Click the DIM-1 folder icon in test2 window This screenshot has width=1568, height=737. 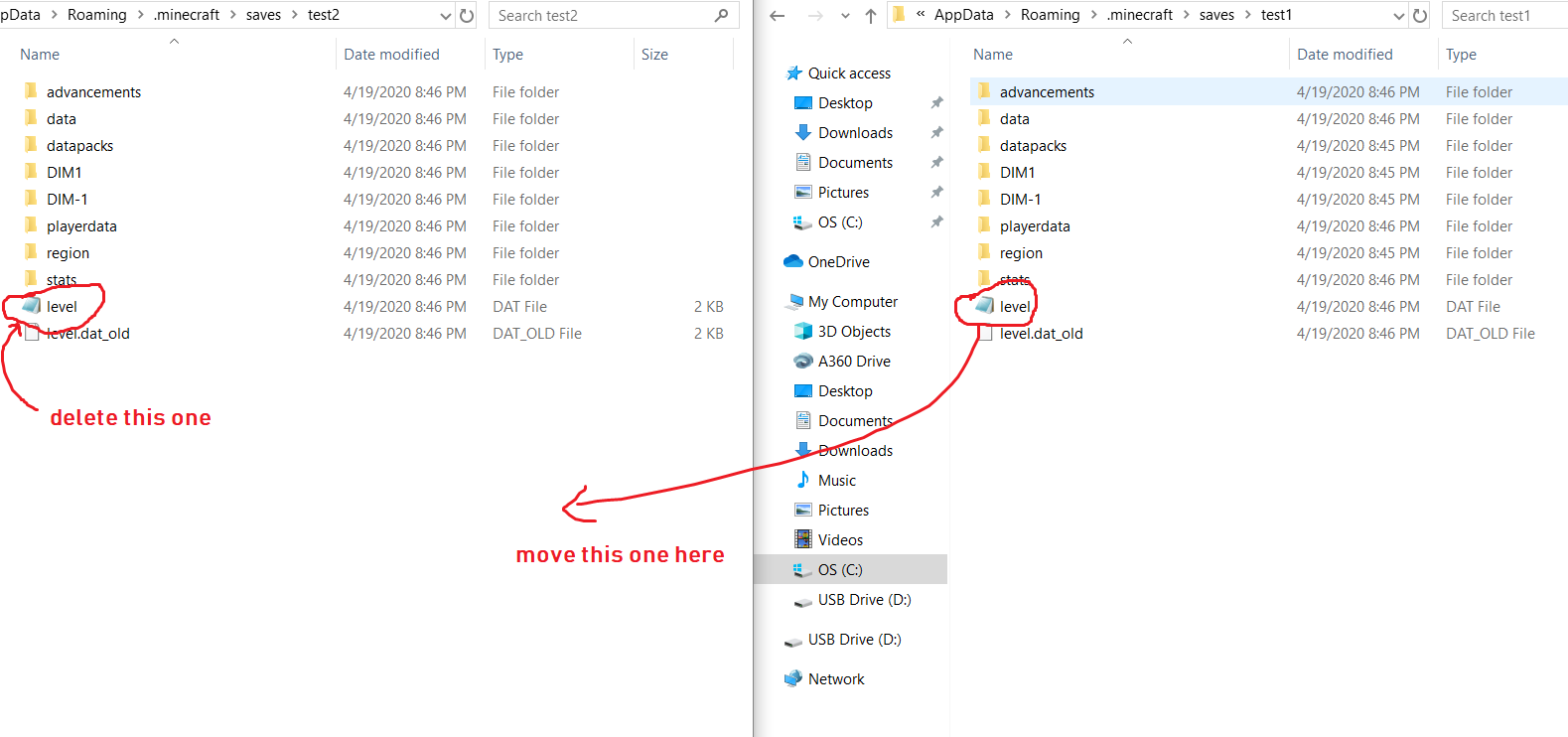[31, 199]
